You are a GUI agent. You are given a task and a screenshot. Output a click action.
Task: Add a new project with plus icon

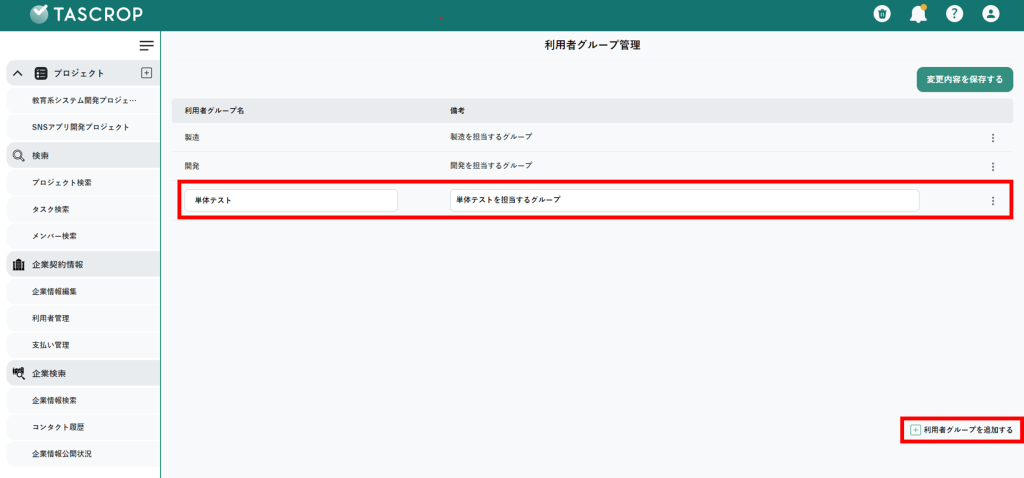coord(146,72)
